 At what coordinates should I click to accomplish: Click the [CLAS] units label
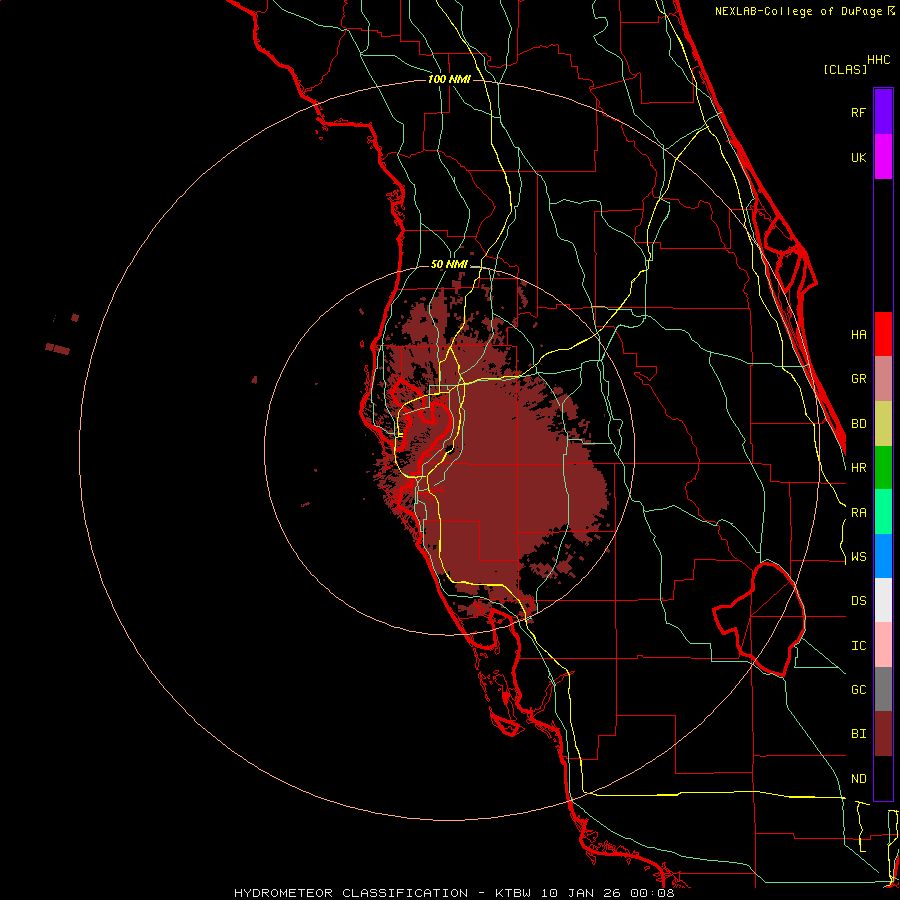click(x=845, y=70)
